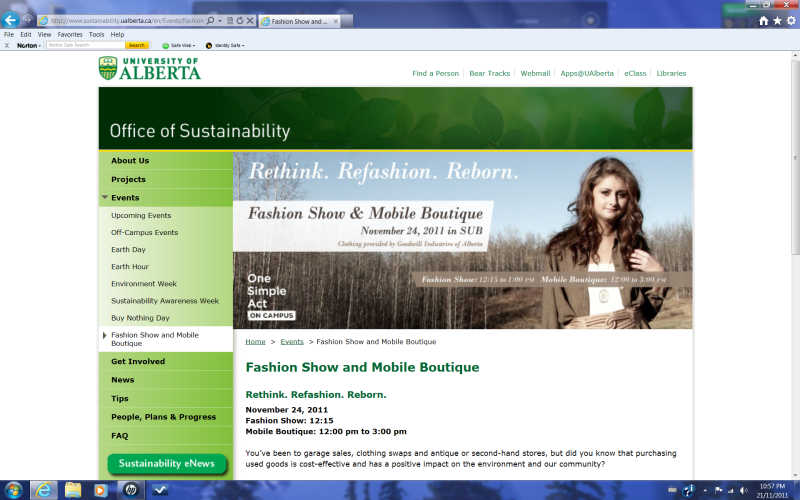This screenshot has width=800, height=500.
Task: Open the address bar autocomplete dropdown arrow
Action: pyautogui.click(x=220, y=21)
